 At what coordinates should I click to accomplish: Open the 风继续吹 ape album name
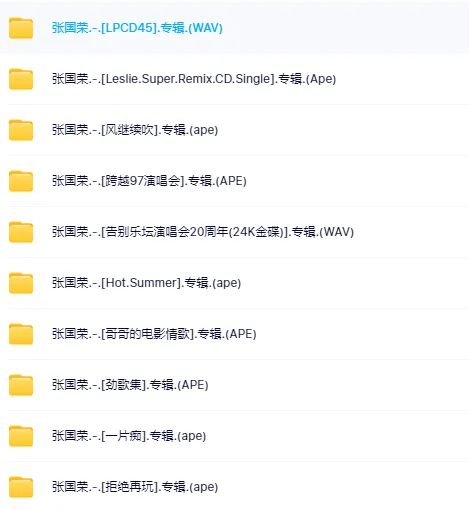coord(135,130)
